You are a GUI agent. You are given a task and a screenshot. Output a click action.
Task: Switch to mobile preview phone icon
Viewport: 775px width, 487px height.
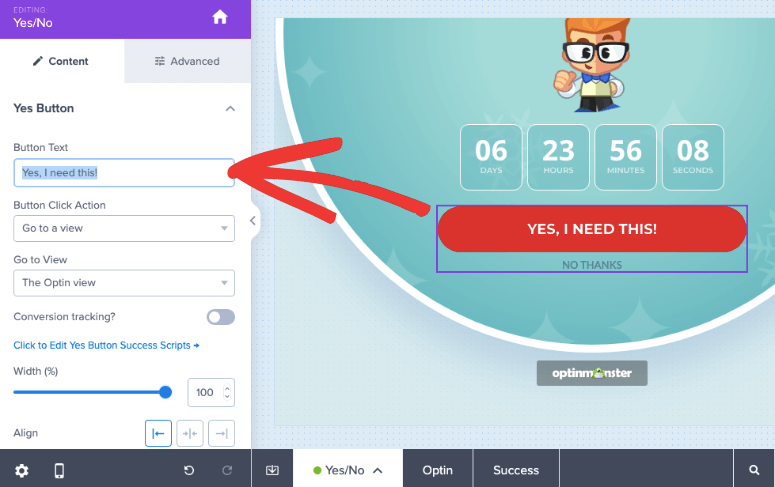[x=59, y=471]
